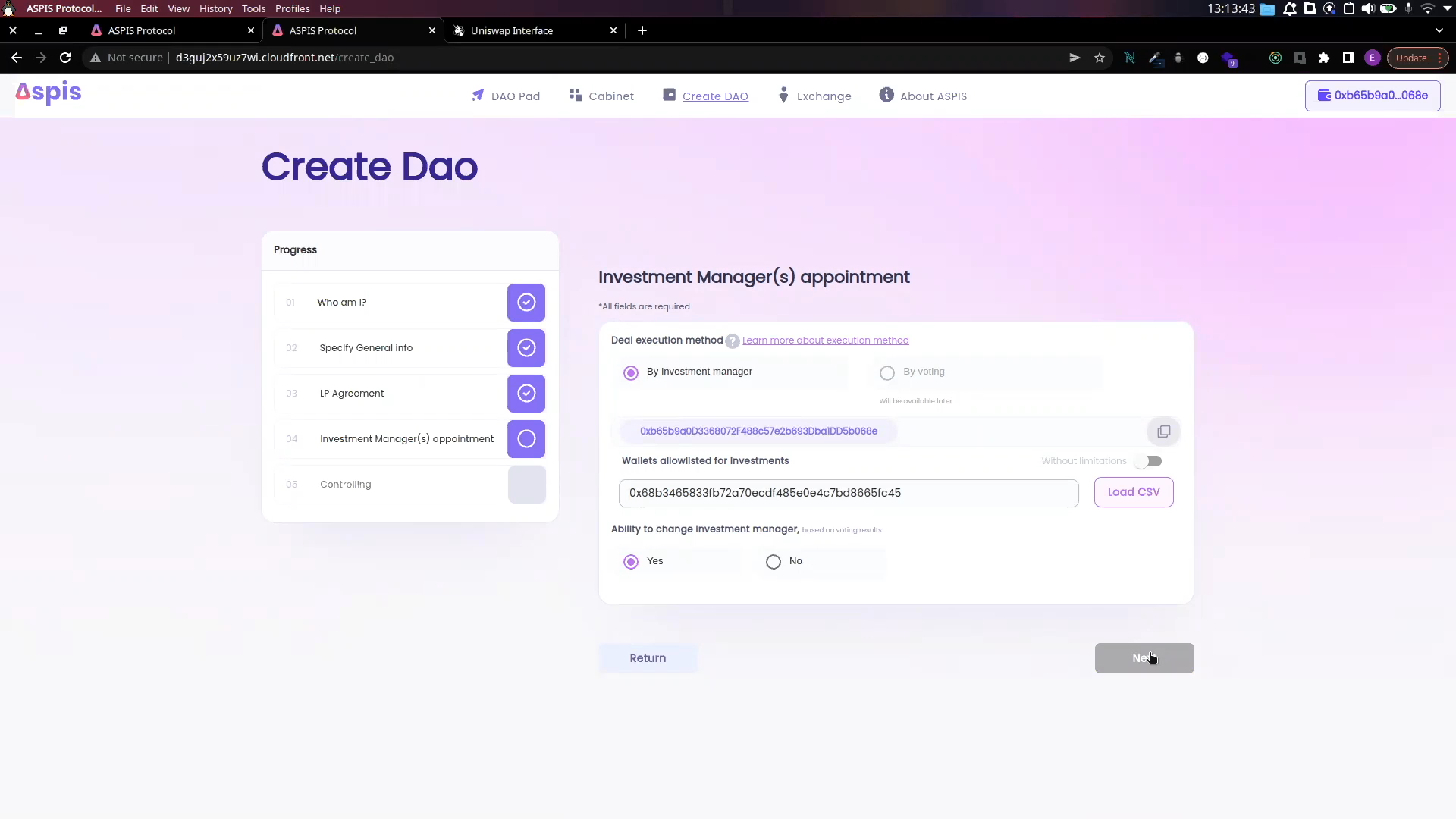Select 'Yes' for changing investment manager
The width and height of the screenshot is (1456, 819).
(x=631, y=562)
